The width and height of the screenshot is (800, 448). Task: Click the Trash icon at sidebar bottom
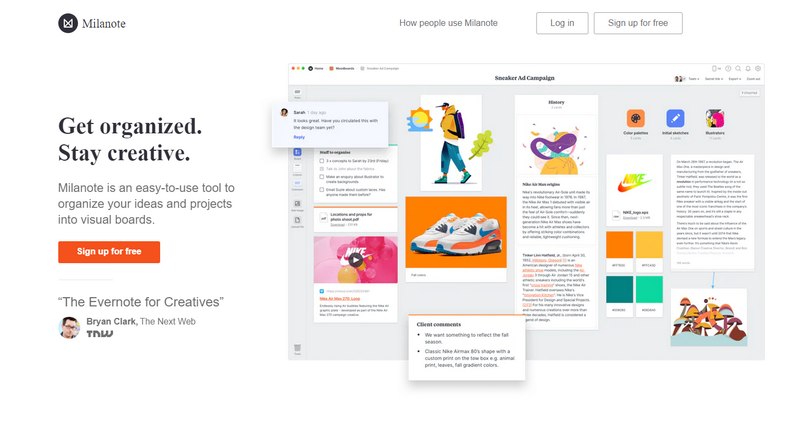[297, 348]
